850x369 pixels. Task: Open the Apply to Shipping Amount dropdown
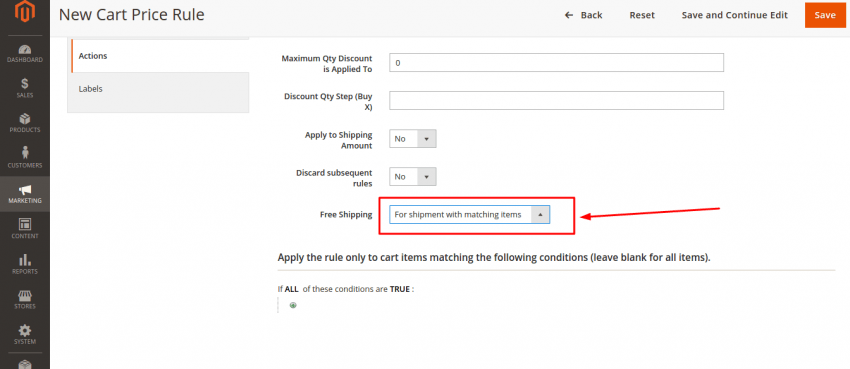(x=413, y=139)
